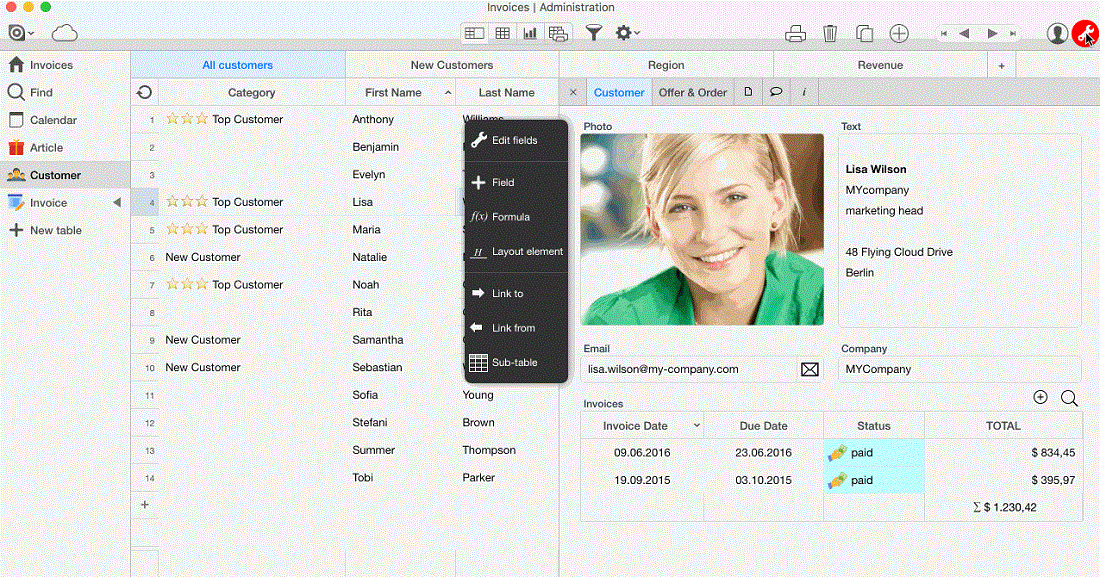This screenshot has width=1100, height=577.
Task: Switch to the Revenue tab
Action: point(880,65)
